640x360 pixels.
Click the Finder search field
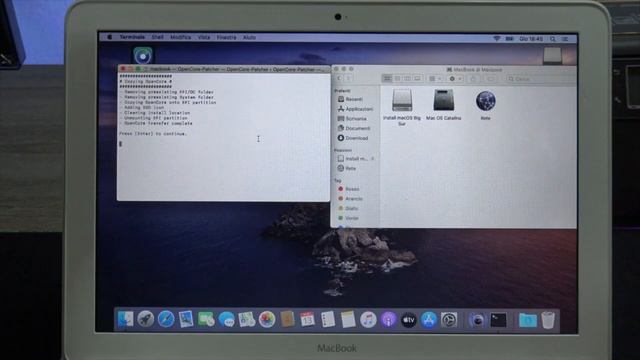point(541,79)
